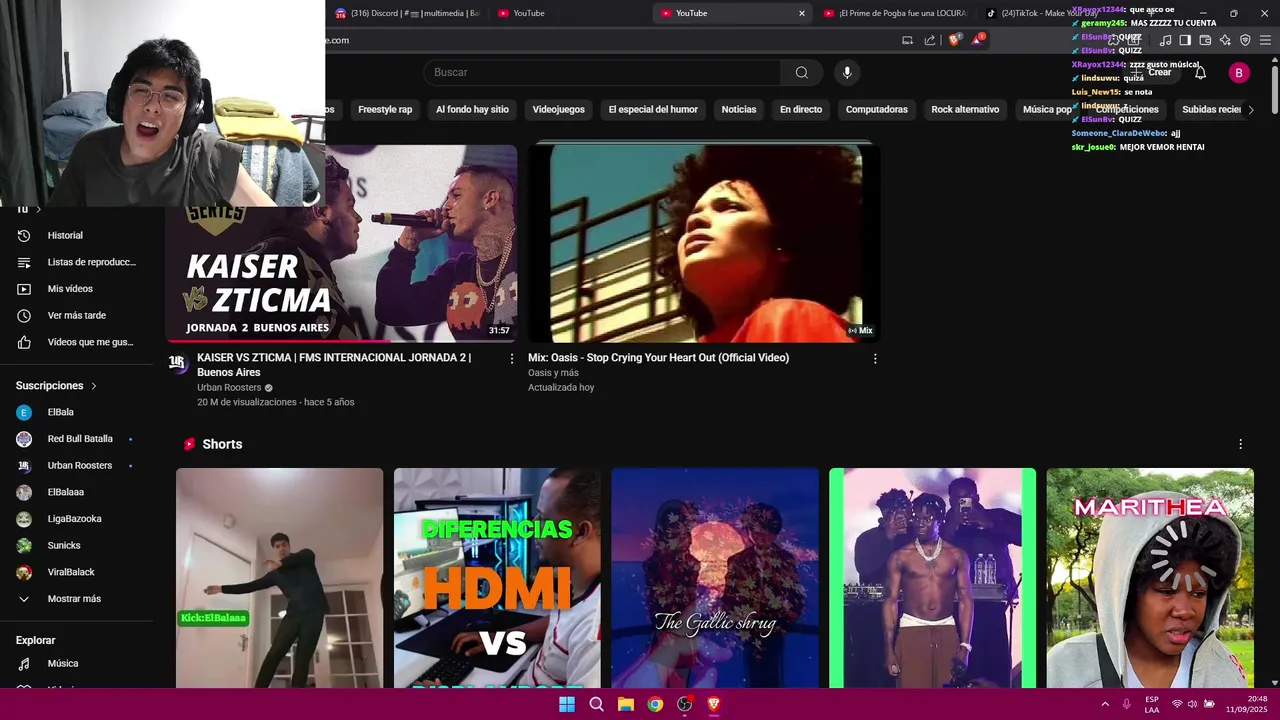The image size is (1280, 720).
Task: Click the Brave Shields lion icon
Action: 955,40
